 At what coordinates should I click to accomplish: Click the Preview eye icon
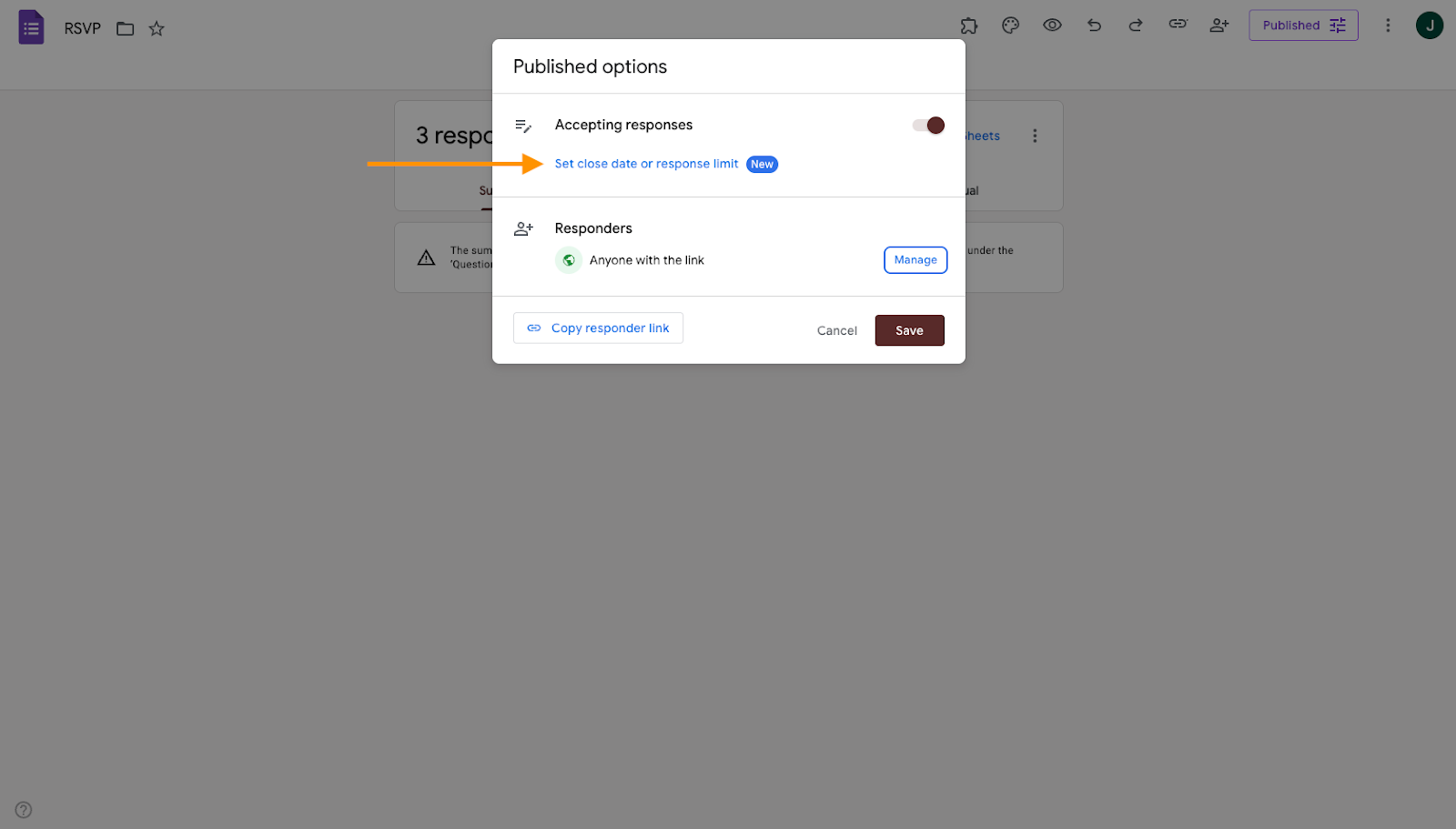click(1052, 25)
